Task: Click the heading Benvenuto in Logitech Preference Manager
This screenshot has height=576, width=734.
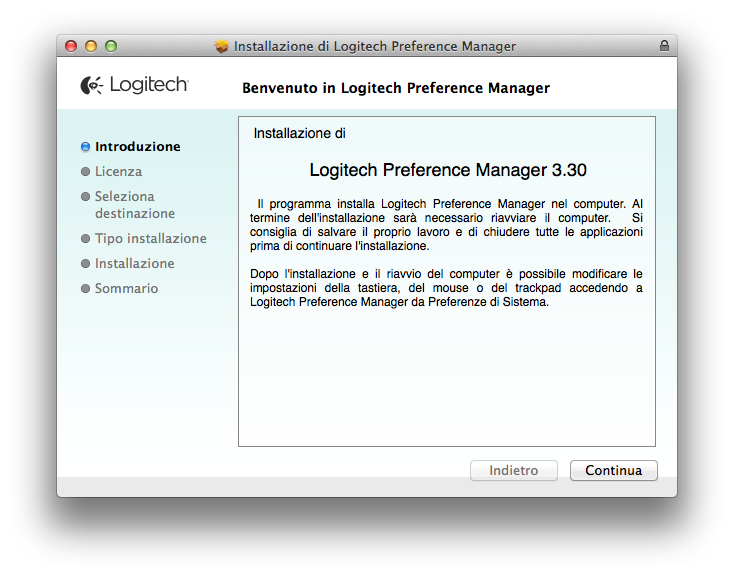Action: coord(396,88)
